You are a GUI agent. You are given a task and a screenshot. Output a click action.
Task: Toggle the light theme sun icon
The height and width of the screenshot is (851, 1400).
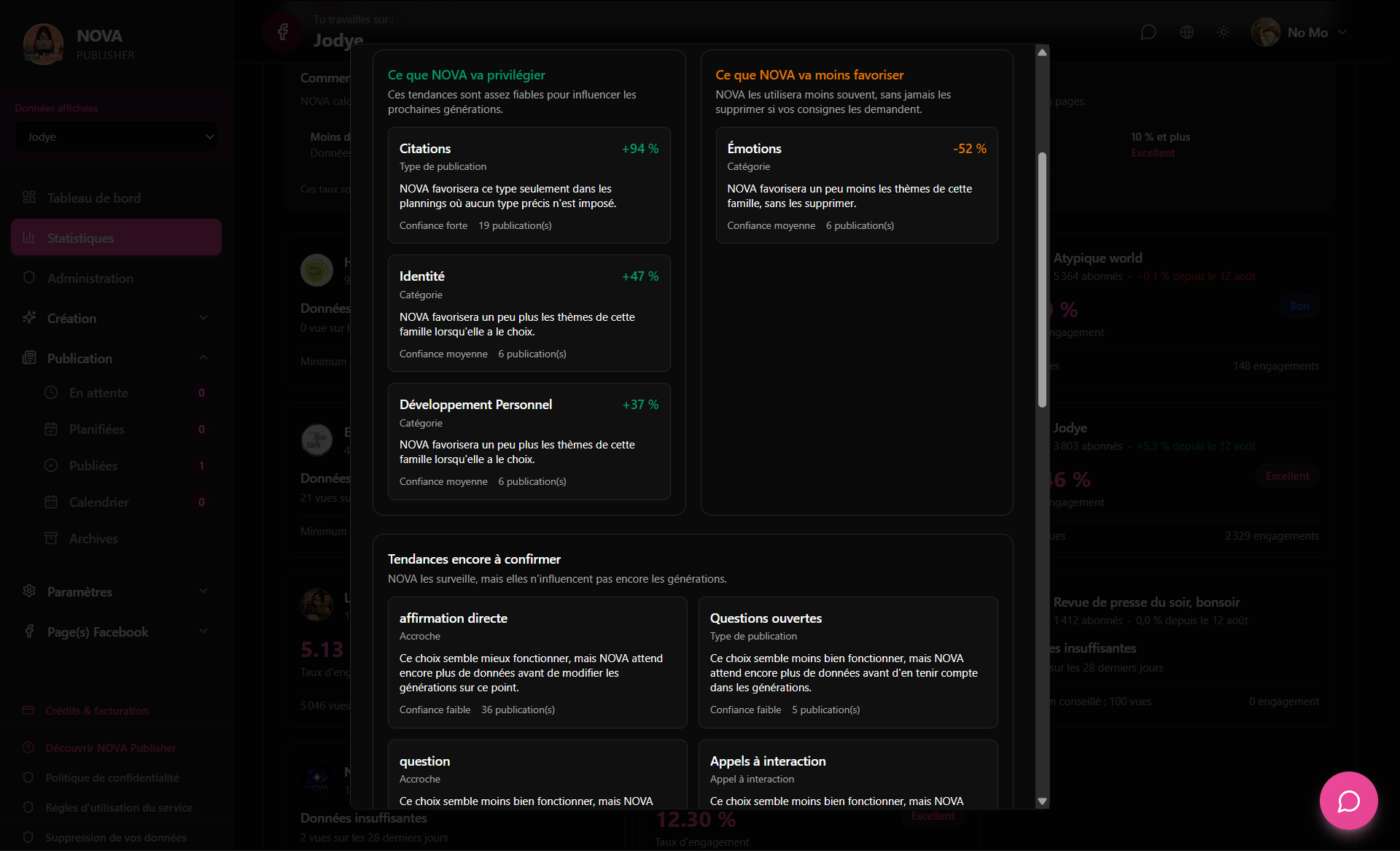pyautogui.click(x=1224, y=33)
